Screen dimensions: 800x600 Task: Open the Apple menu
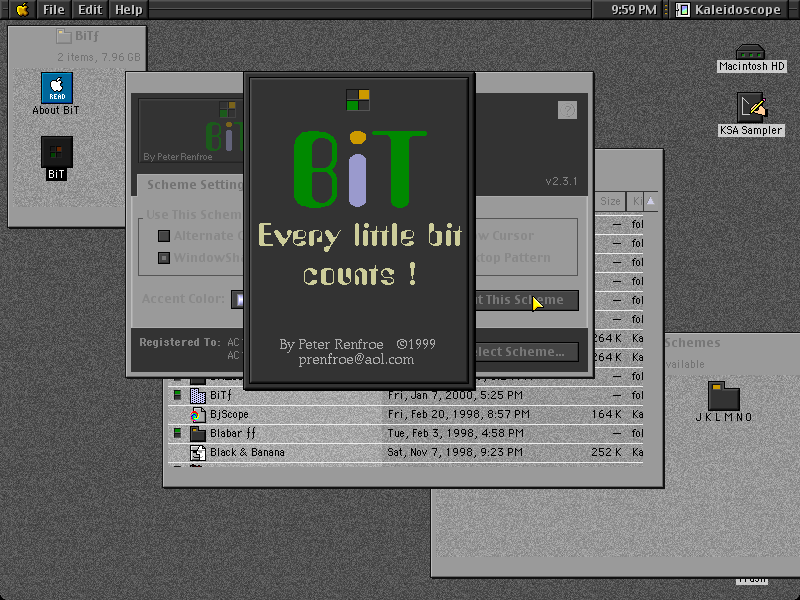(x=22, y=10)
